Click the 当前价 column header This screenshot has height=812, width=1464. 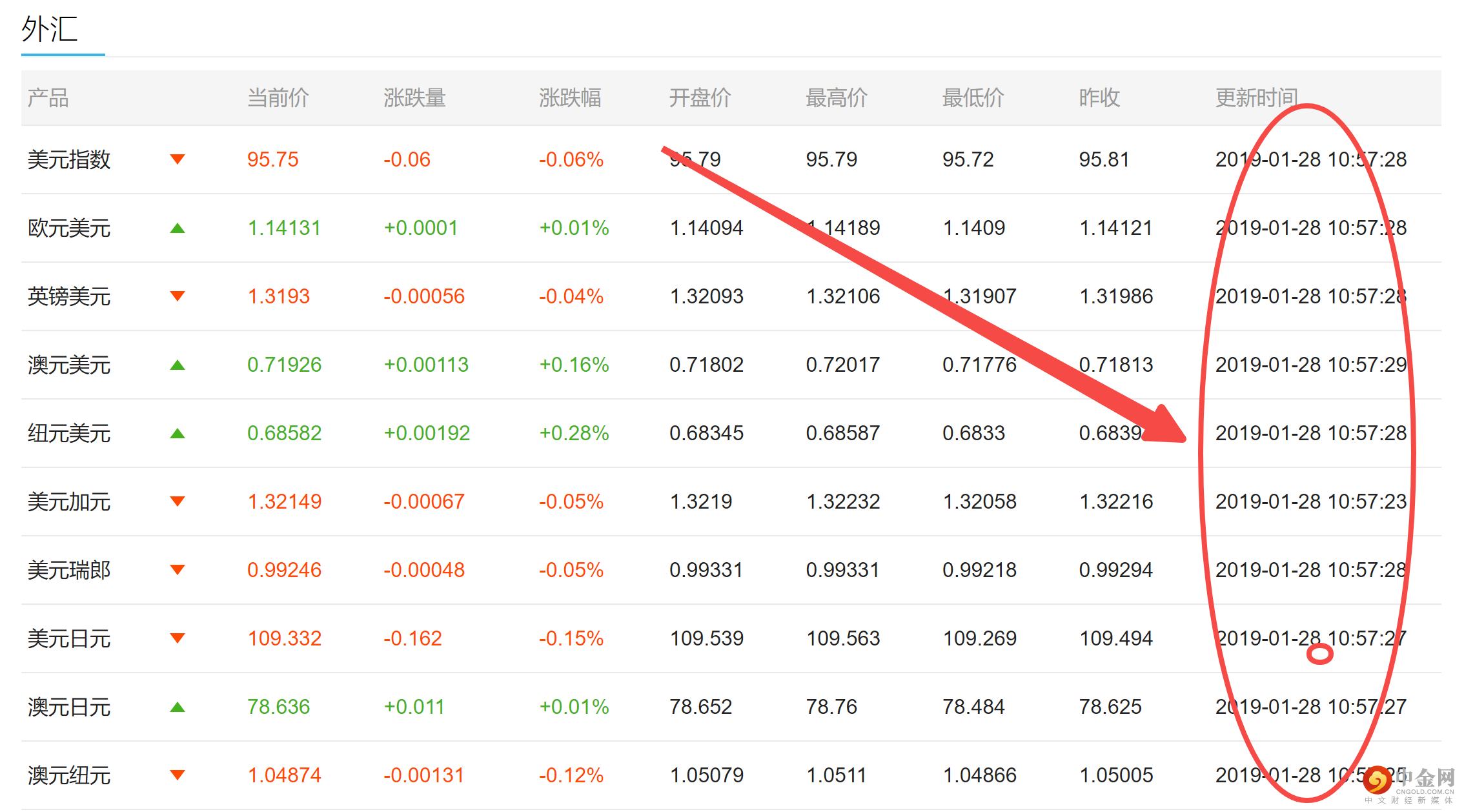coord(278,98)
